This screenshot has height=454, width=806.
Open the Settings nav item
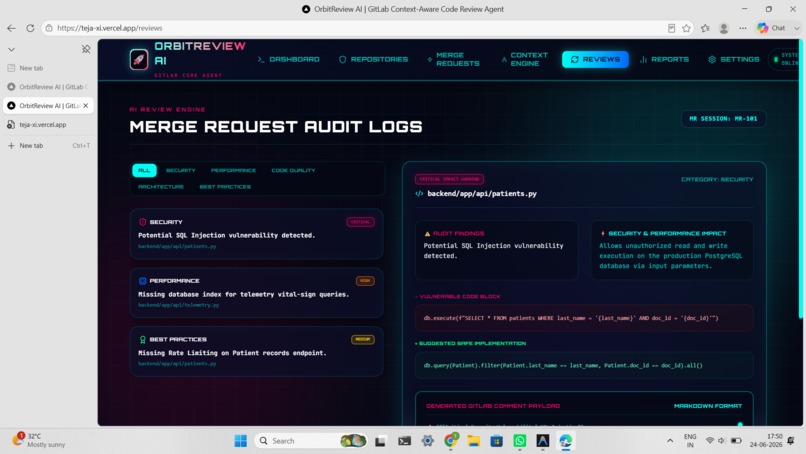click(734, 60)
